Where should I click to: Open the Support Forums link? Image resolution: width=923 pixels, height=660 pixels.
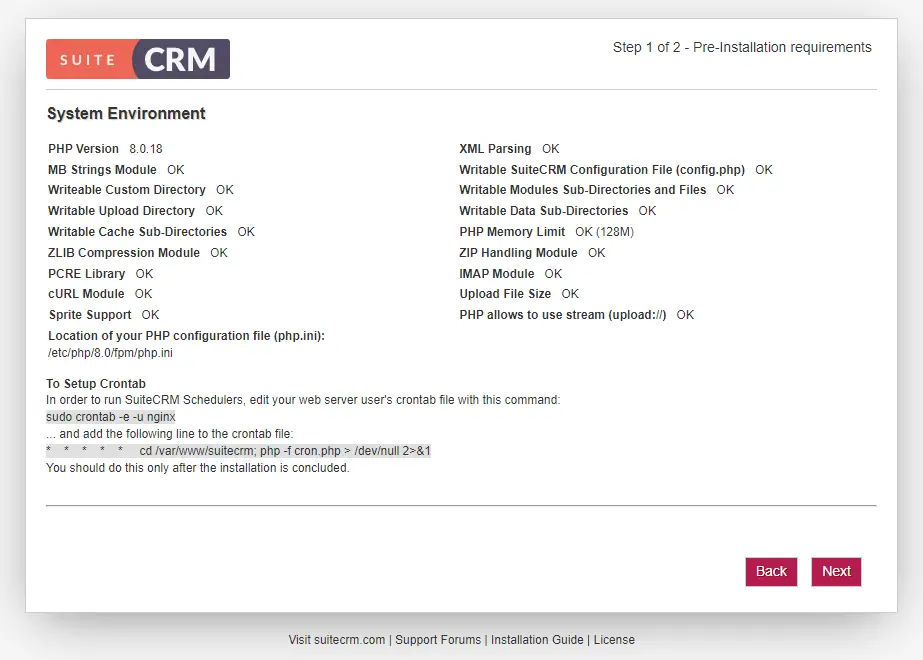click(x=438, y=640)
